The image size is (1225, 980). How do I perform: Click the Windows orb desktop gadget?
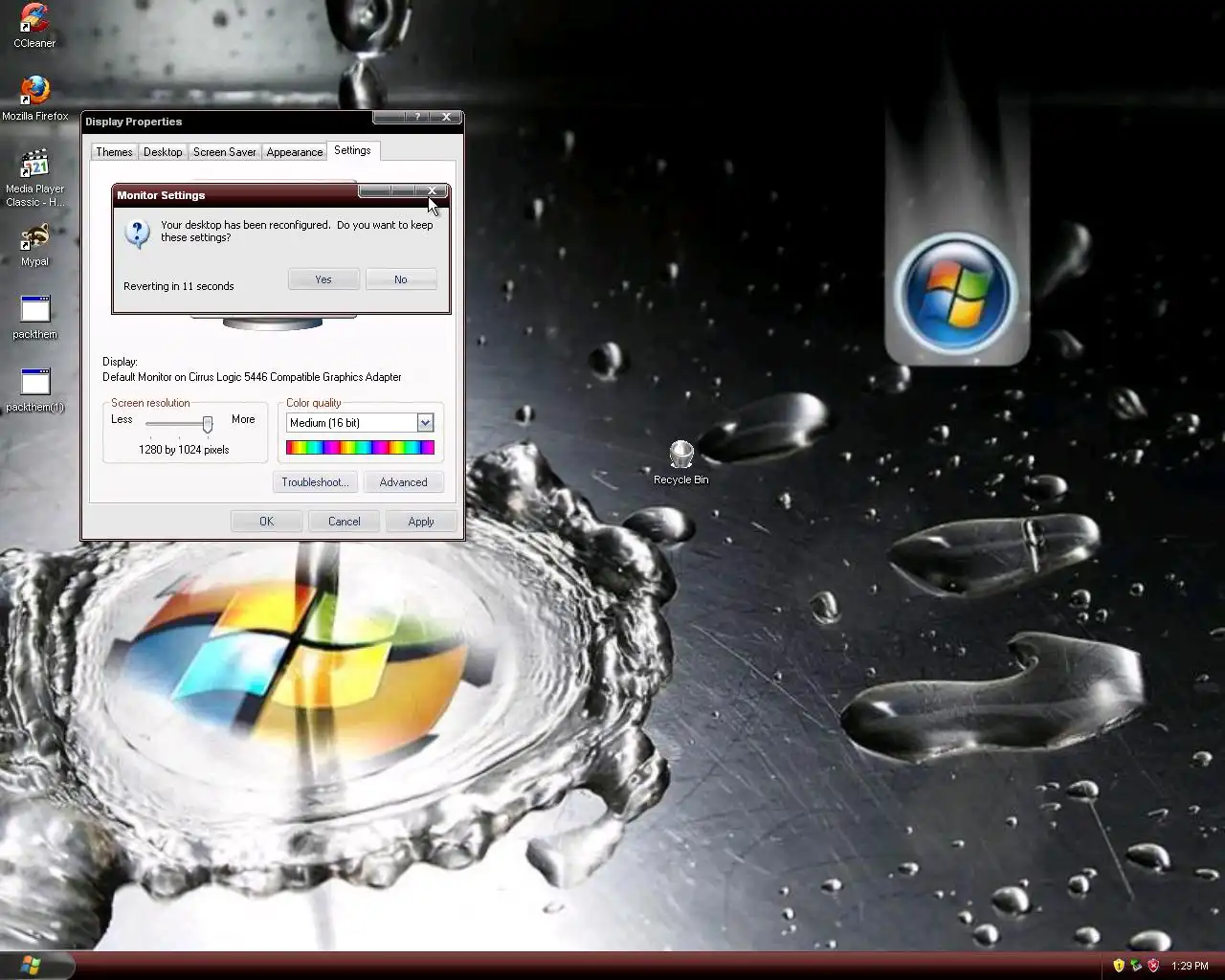(956, 293)
